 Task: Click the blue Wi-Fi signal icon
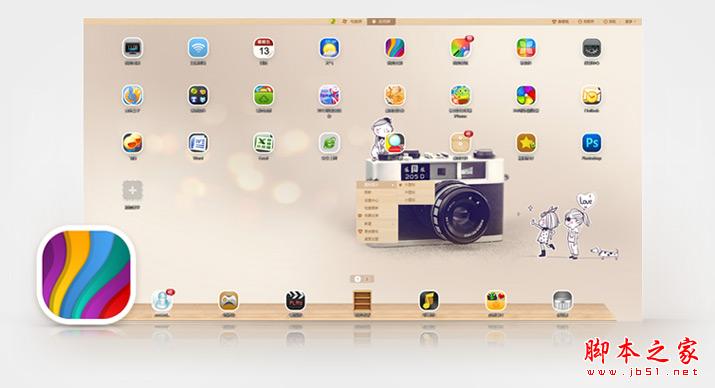[x=198, y=48]
